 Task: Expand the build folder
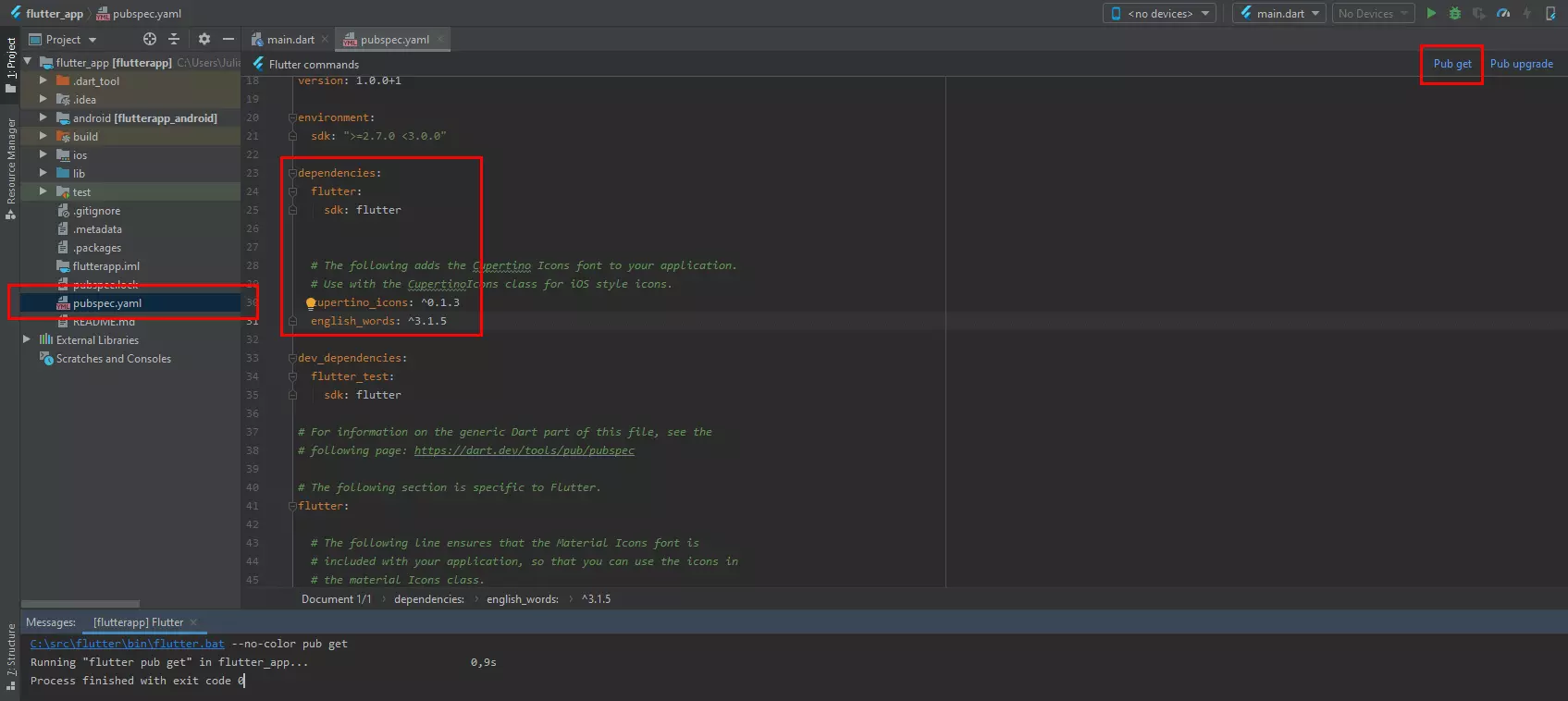click(43, 136)
